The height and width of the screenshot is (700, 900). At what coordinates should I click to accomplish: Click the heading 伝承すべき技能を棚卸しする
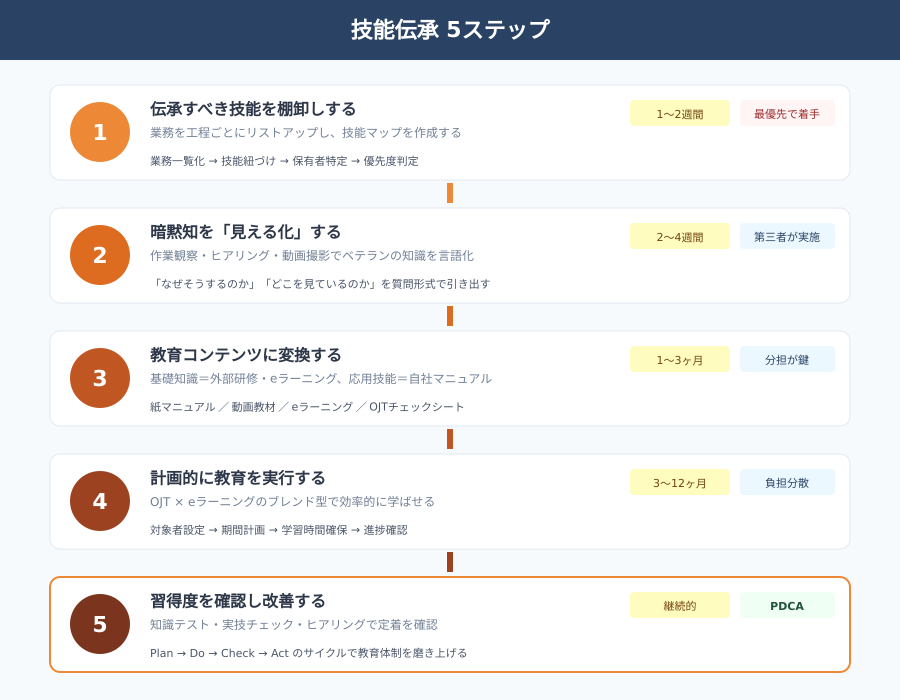tap(253, 109)
